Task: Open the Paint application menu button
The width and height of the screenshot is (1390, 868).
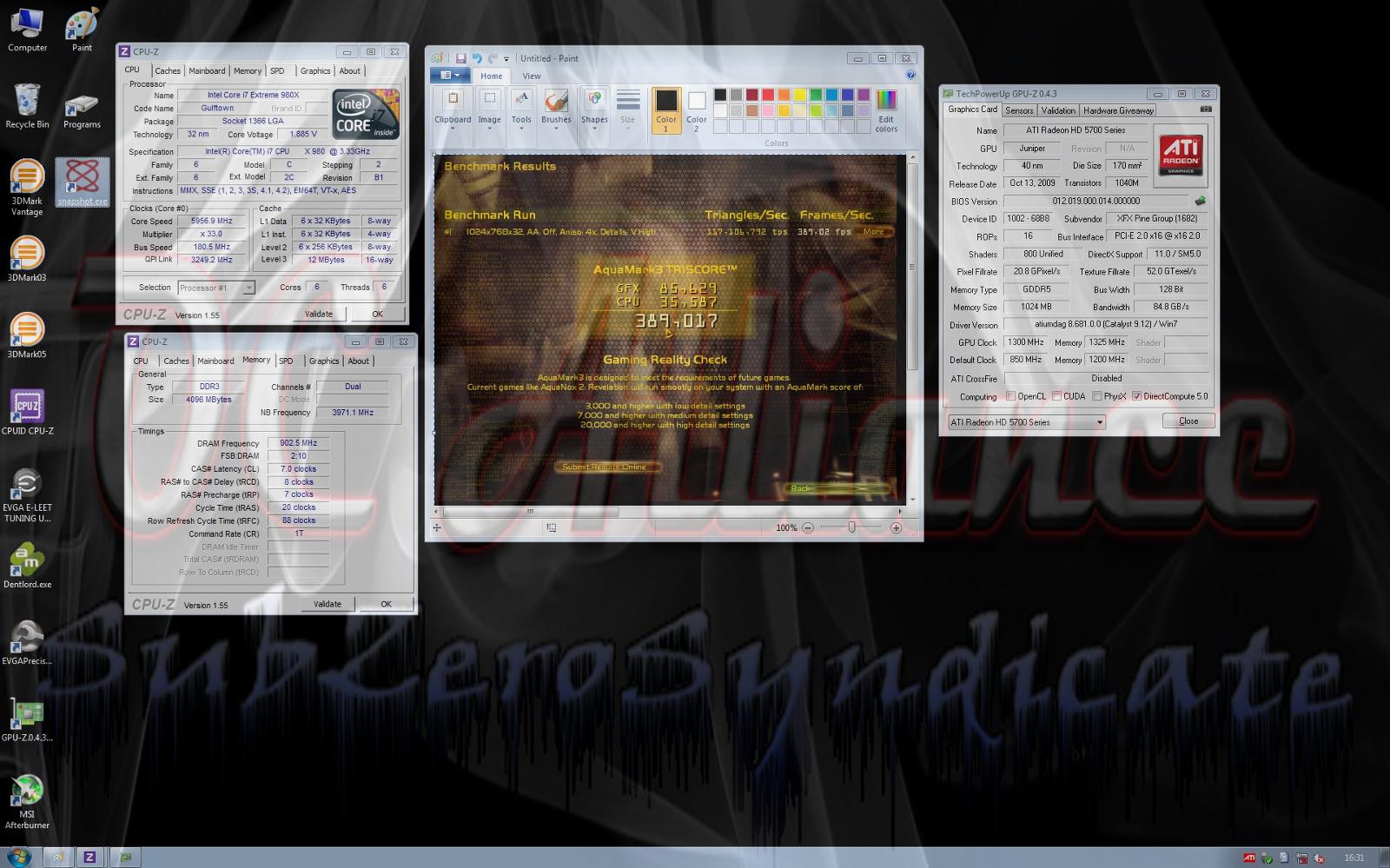Action: click(x=450, y=76)
